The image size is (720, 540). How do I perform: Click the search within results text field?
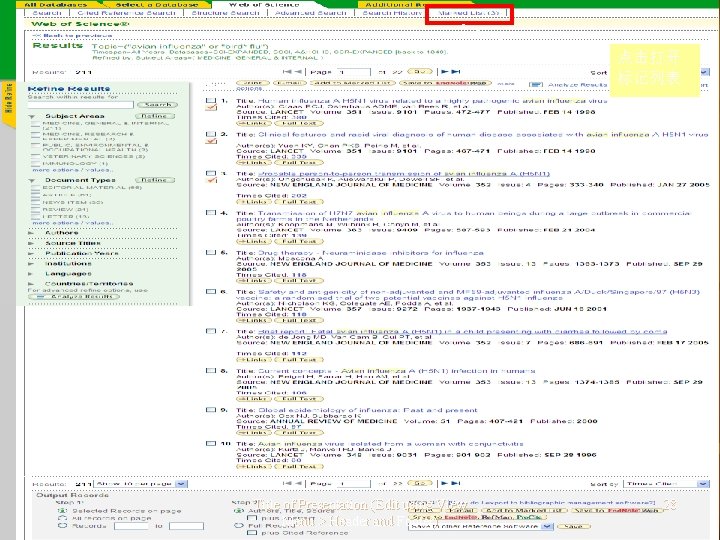click(80, 105)
